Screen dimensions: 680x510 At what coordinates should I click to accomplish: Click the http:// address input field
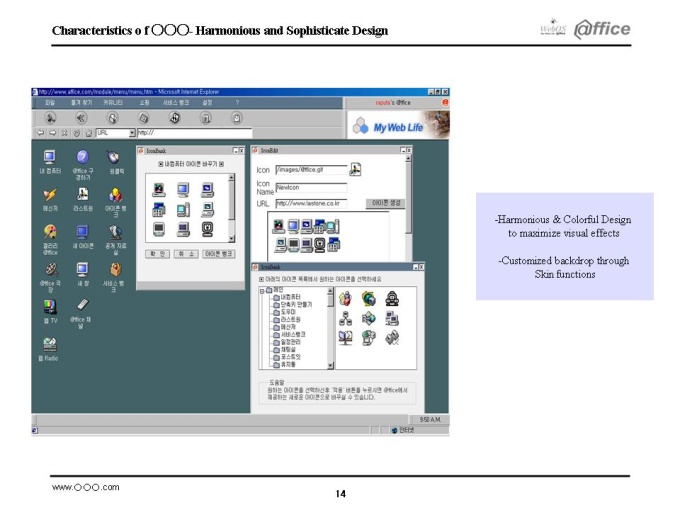pyautogui.click(x=194, y=133)
